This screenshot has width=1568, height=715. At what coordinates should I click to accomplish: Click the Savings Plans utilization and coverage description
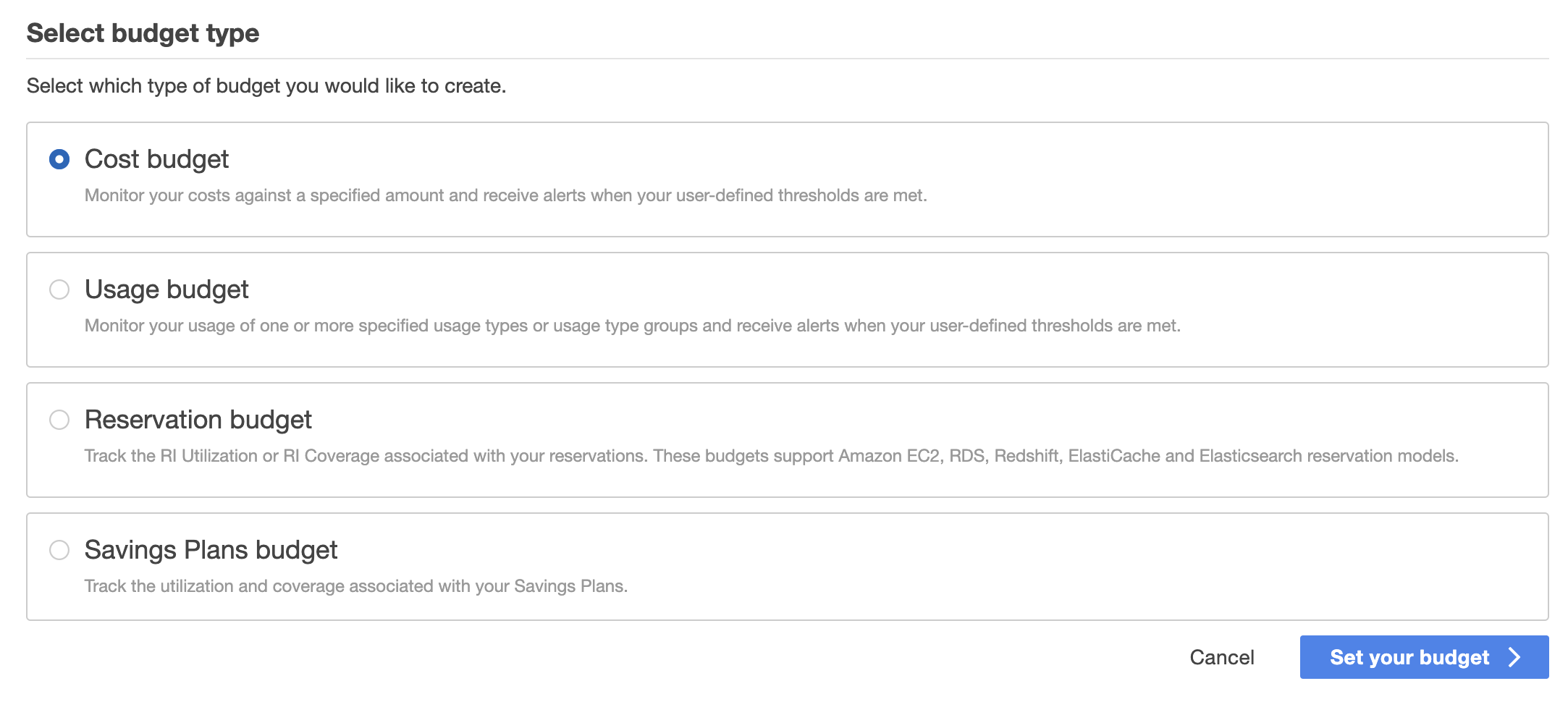point(355,586)
